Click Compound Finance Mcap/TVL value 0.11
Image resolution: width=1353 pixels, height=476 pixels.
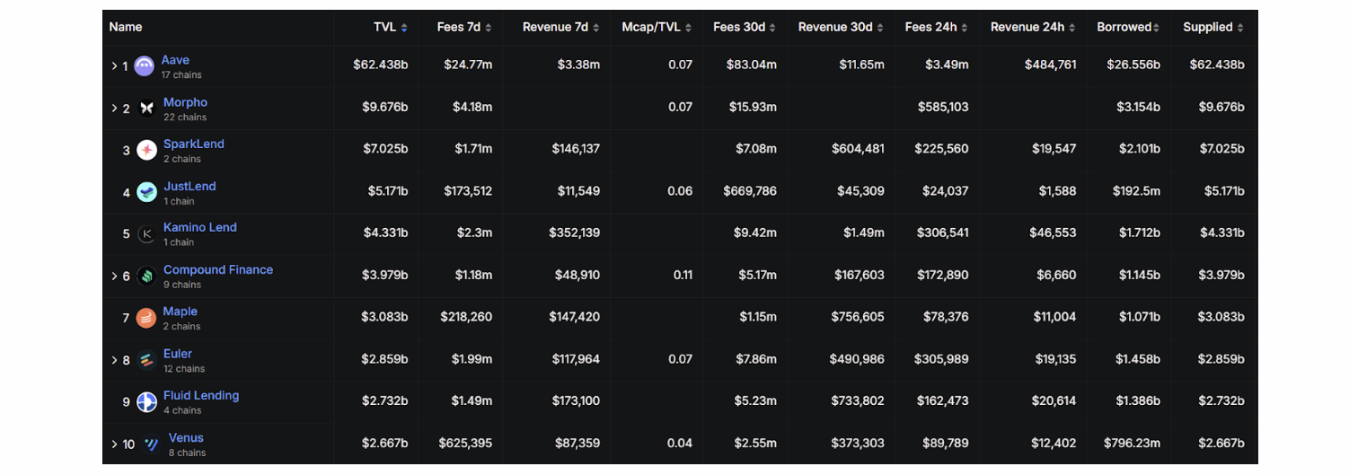click(683, 275)
